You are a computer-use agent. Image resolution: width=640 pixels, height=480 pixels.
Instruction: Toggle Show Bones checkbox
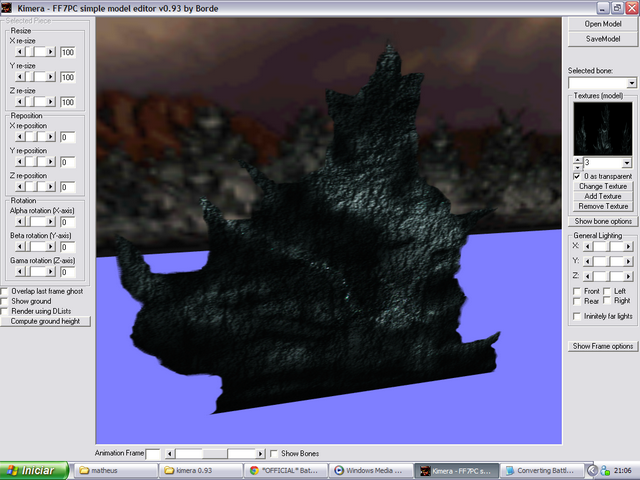point(273,453)
